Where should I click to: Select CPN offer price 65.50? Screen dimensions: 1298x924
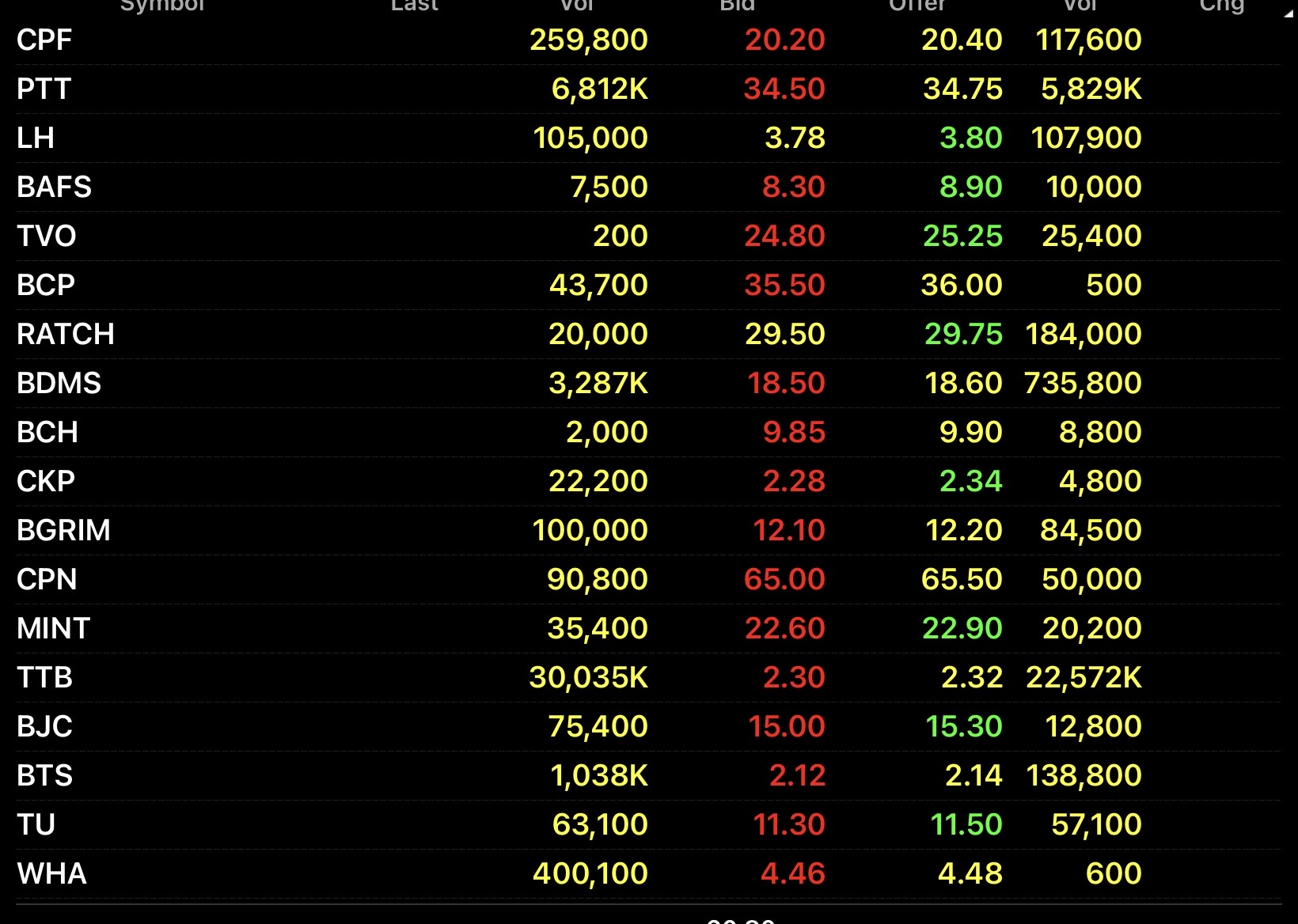tap(962, 579)
